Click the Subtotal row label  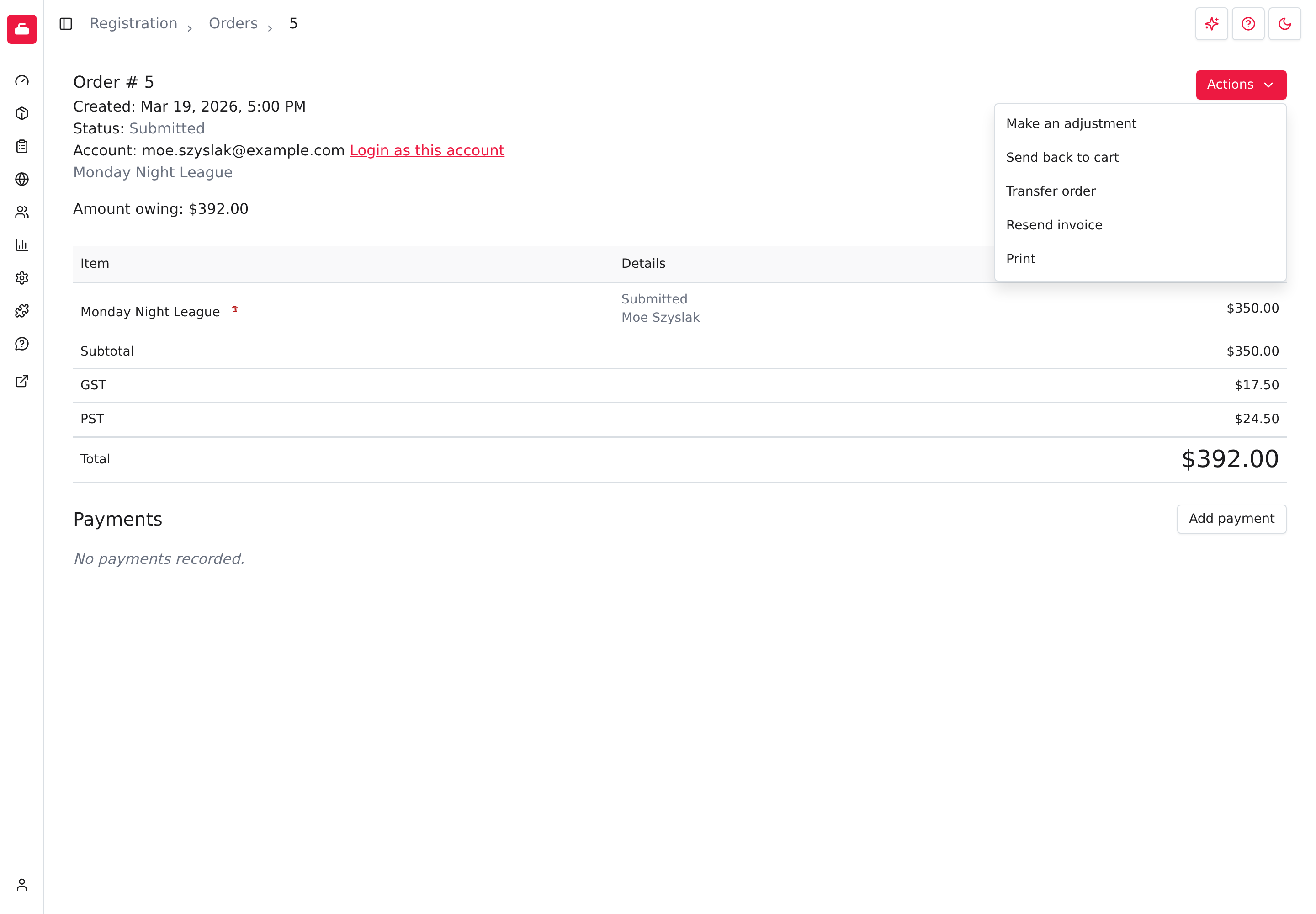pos(107,351)
